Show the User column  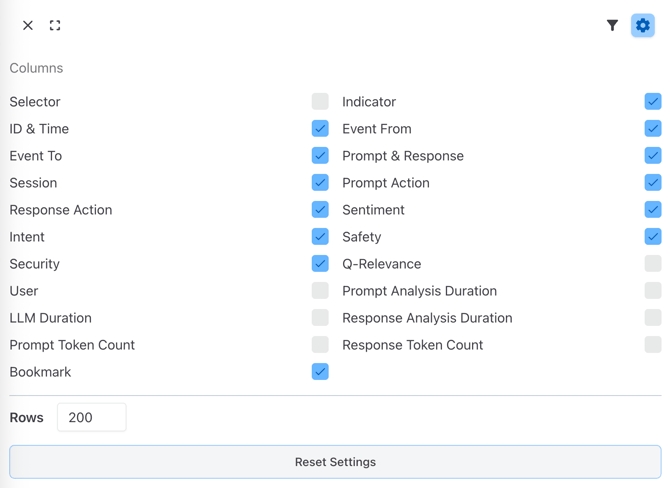coord(320,290)
